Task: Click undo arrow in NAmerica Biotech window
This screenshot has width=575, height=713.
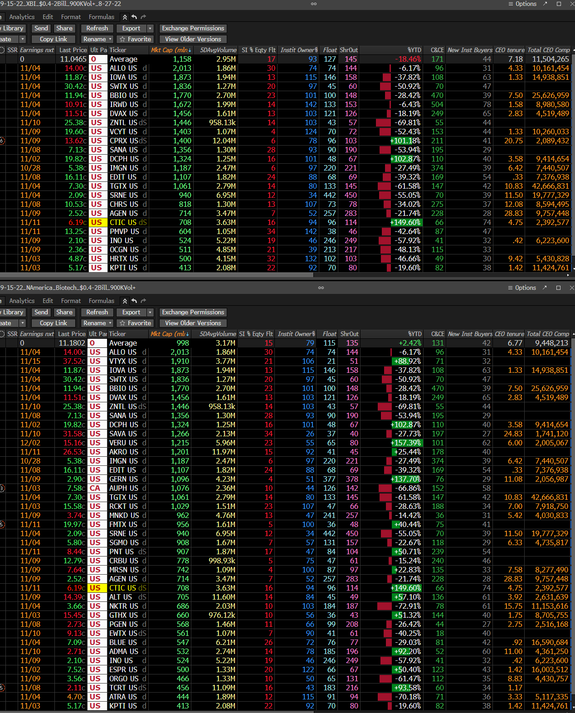Action: pos(134,301)
